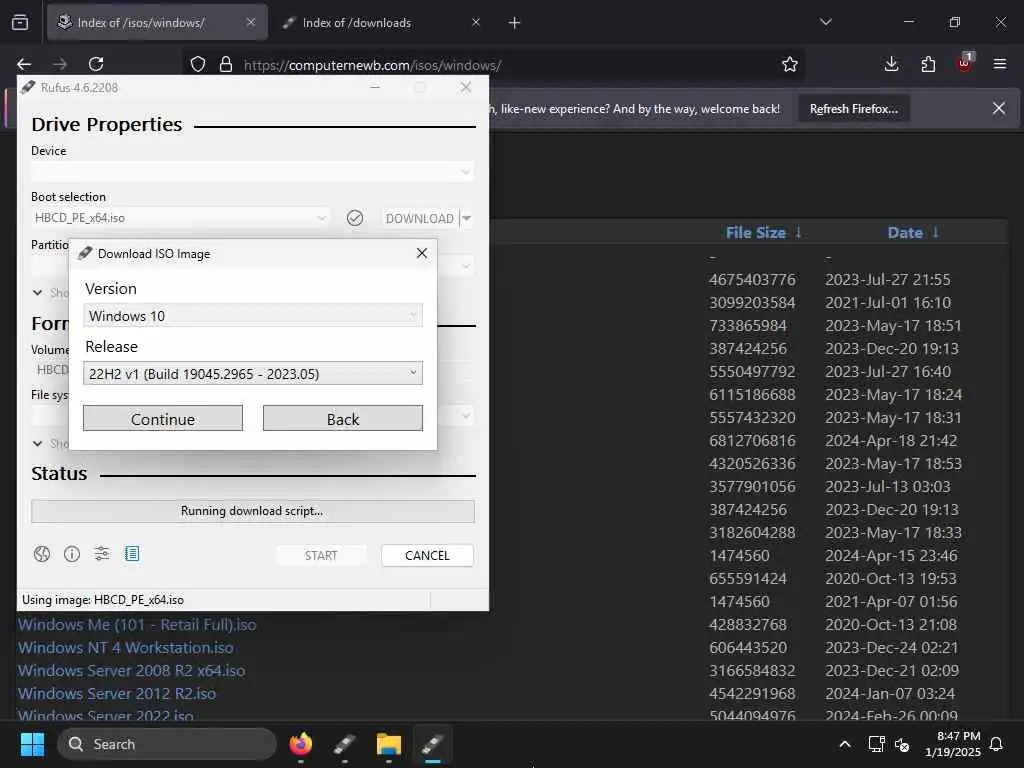Open Firefox downloads panel
Screen dimensions: 1024x768
[x=891, y=64]
